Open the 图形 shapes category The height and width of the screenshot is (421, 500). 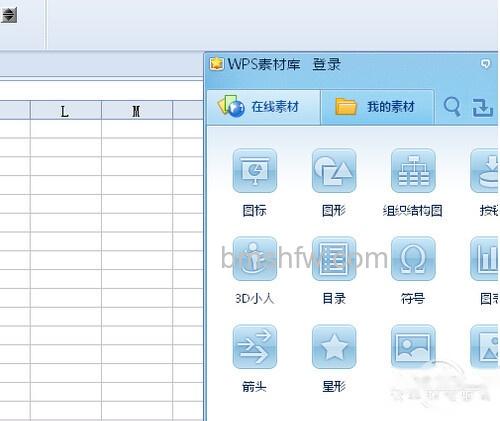[x=334, y=171]
